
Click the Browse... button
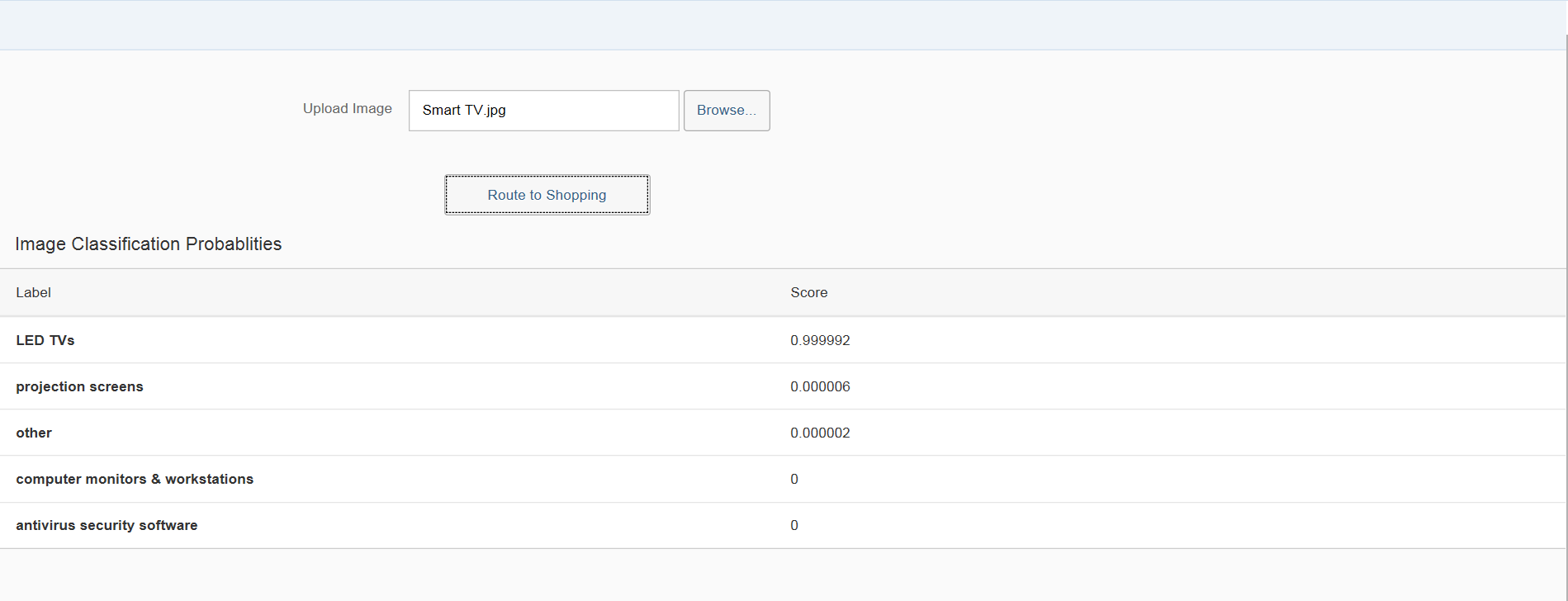[x=726, y=111]
